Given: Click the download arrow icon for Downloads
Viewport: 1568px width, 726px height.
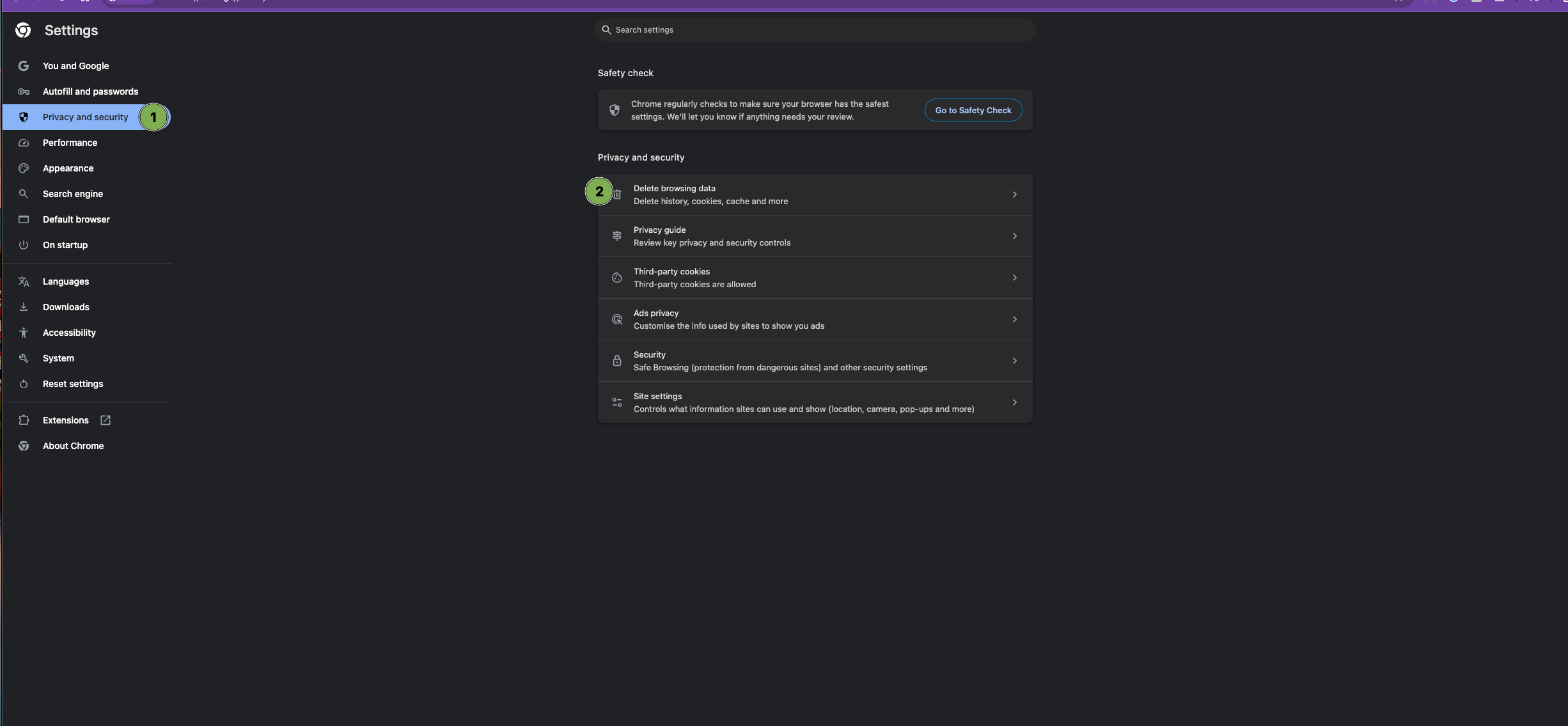Looking at the screenshot, I should [x=24, y=307].
